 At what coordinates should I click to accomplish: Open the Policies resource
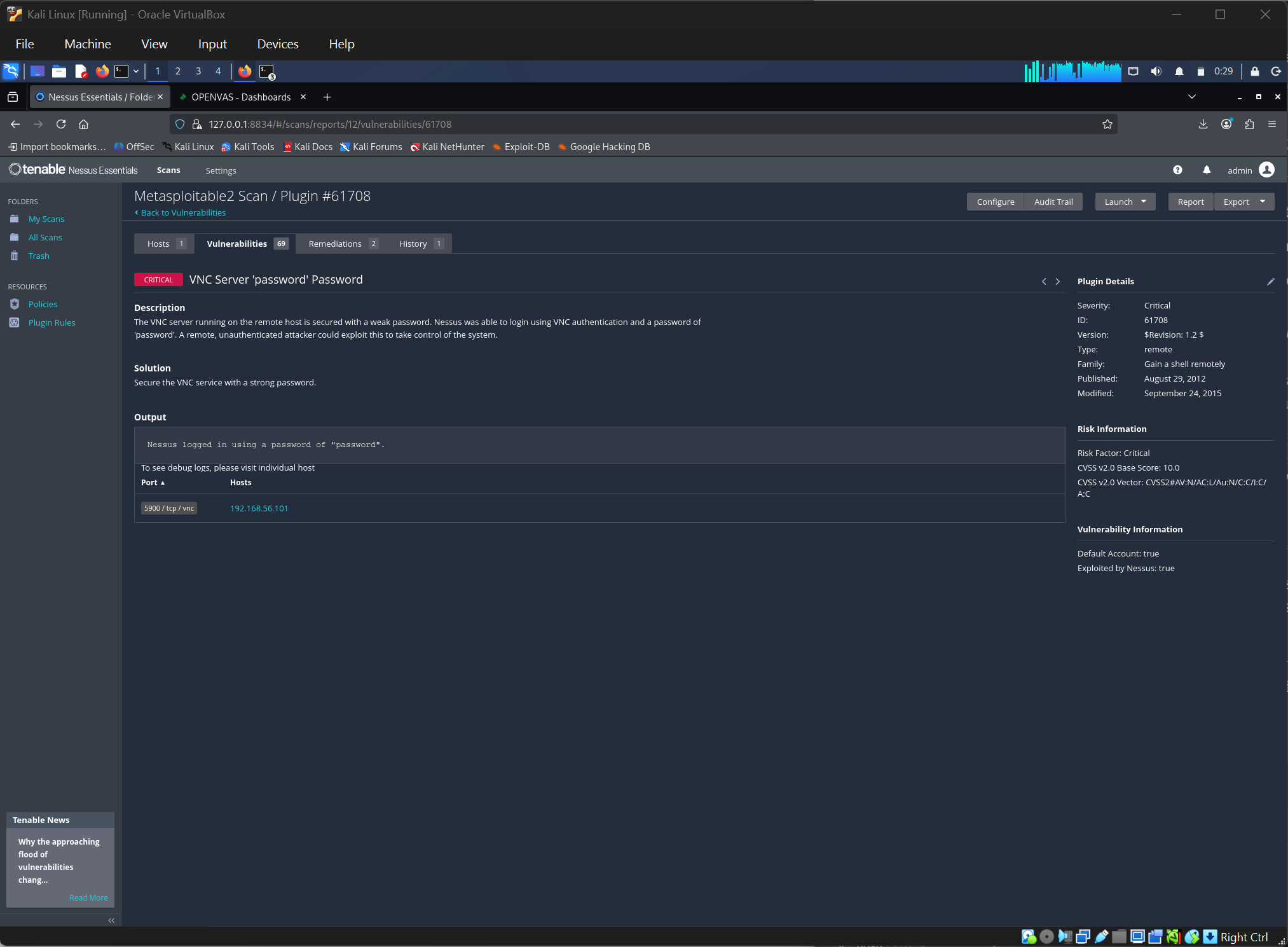click(x=43, y=304)
